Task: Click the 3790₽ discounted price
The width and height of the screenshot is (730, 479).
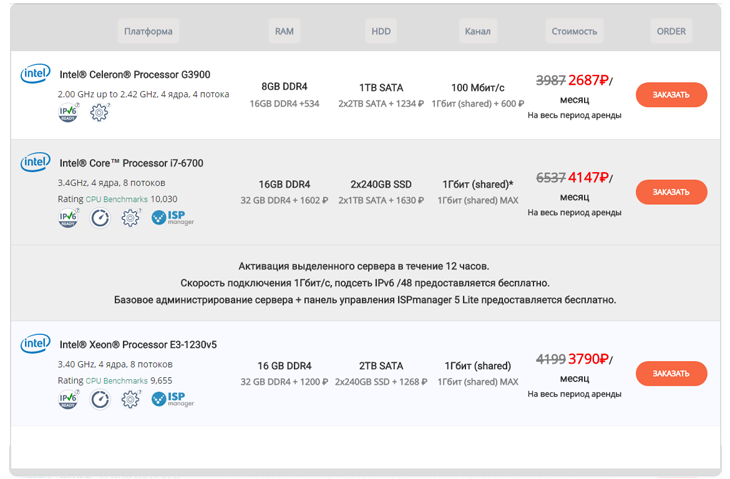Action: 588,359
